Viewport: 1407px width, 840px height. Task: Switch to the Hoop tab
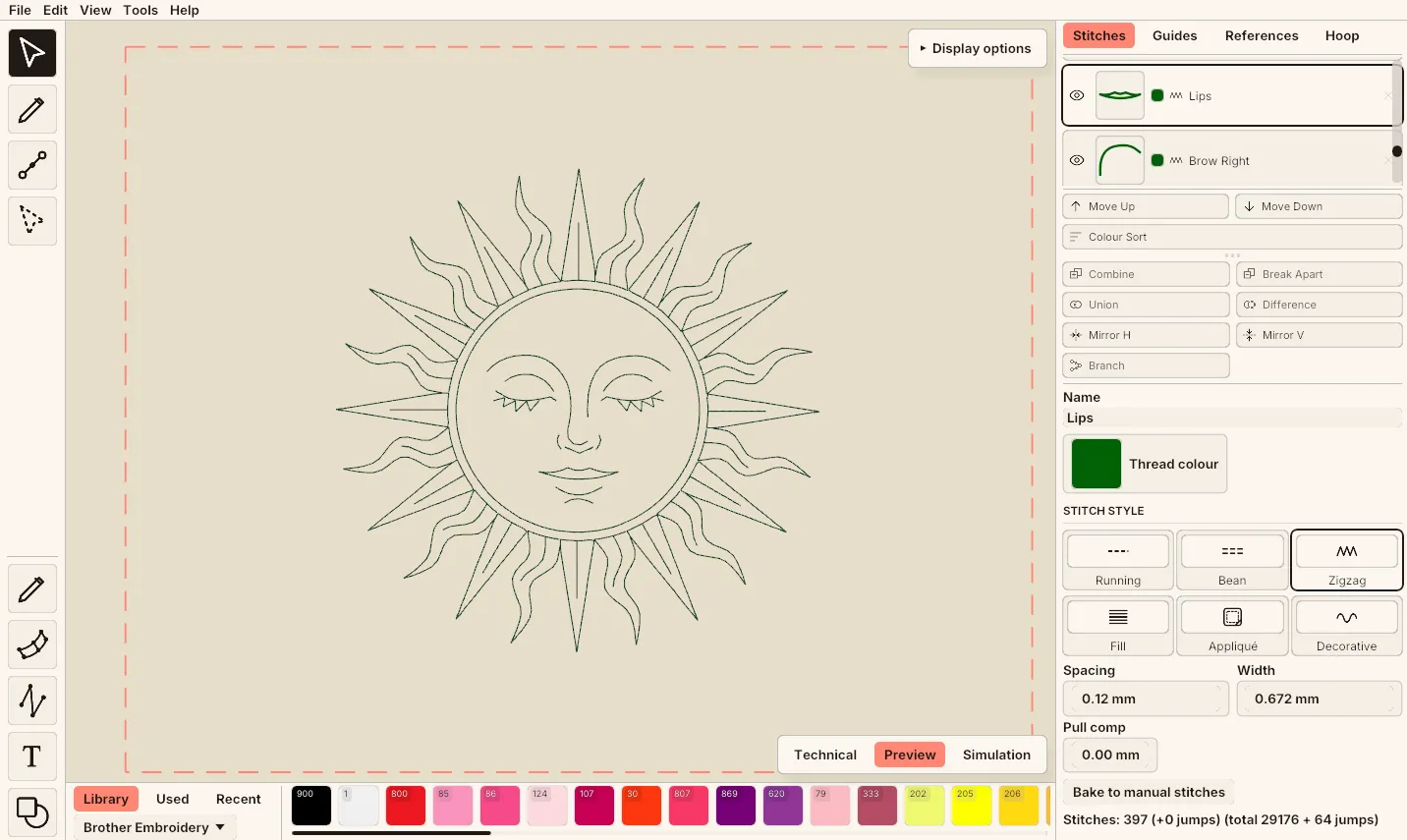click(x=1341, y=35)
